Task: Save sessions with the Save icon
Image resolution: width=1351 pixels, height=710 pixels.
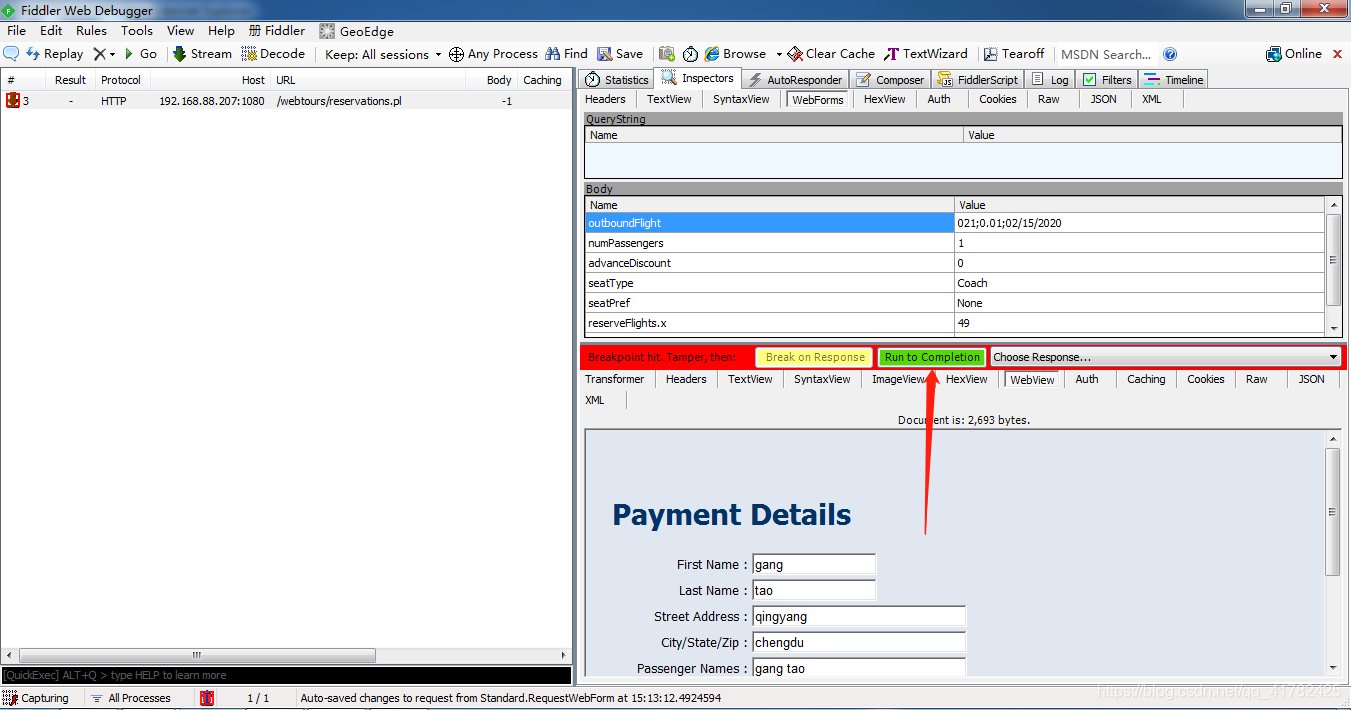Action: 620,54
